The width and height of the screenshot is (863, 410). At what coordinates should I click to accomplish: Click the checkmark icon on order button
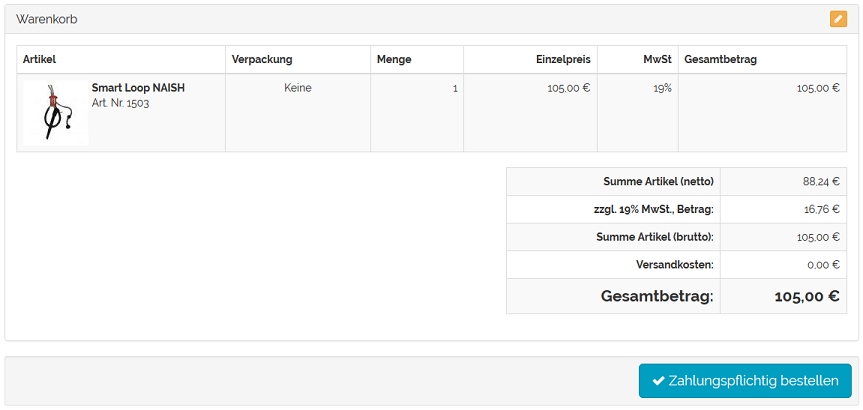pos(658,381)
